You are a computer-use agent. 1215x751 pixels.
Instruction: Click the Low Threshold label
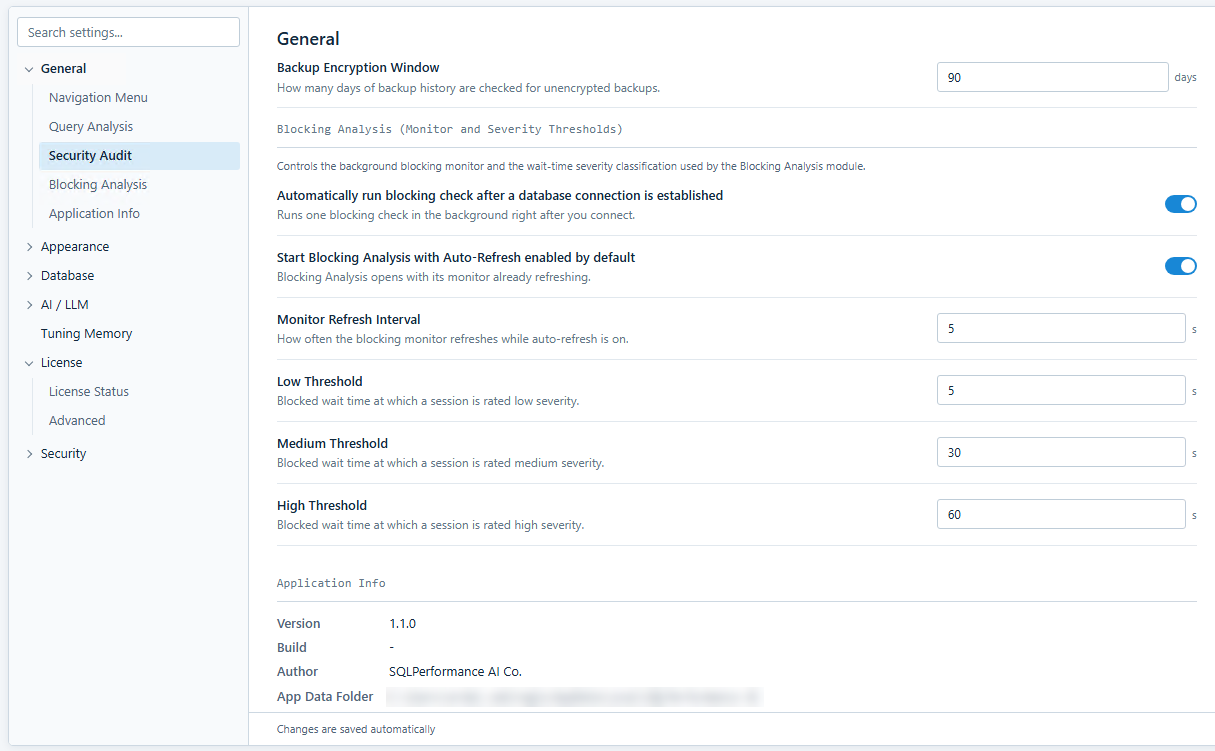coord(320,382)
